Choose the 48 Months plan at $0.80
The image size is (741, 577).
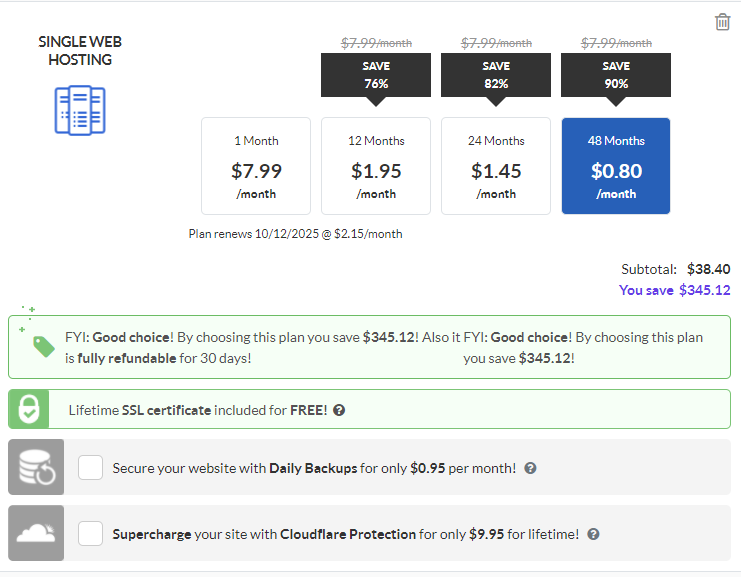pos(616,166)
